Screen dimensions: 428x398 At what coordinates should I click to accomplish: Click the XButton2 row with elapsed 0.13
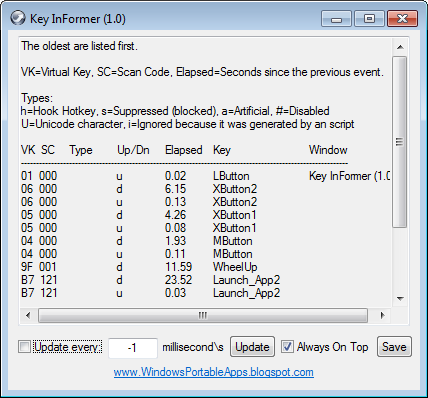pyautogui.click(x=139, y=202)
